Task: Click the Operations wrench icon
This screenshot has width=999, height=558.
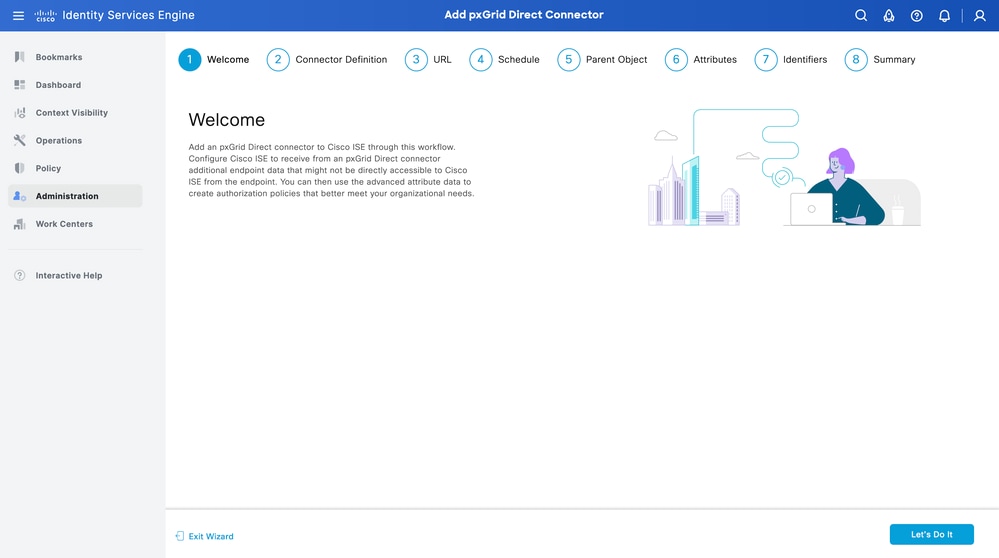Action: tap(20, 140)
